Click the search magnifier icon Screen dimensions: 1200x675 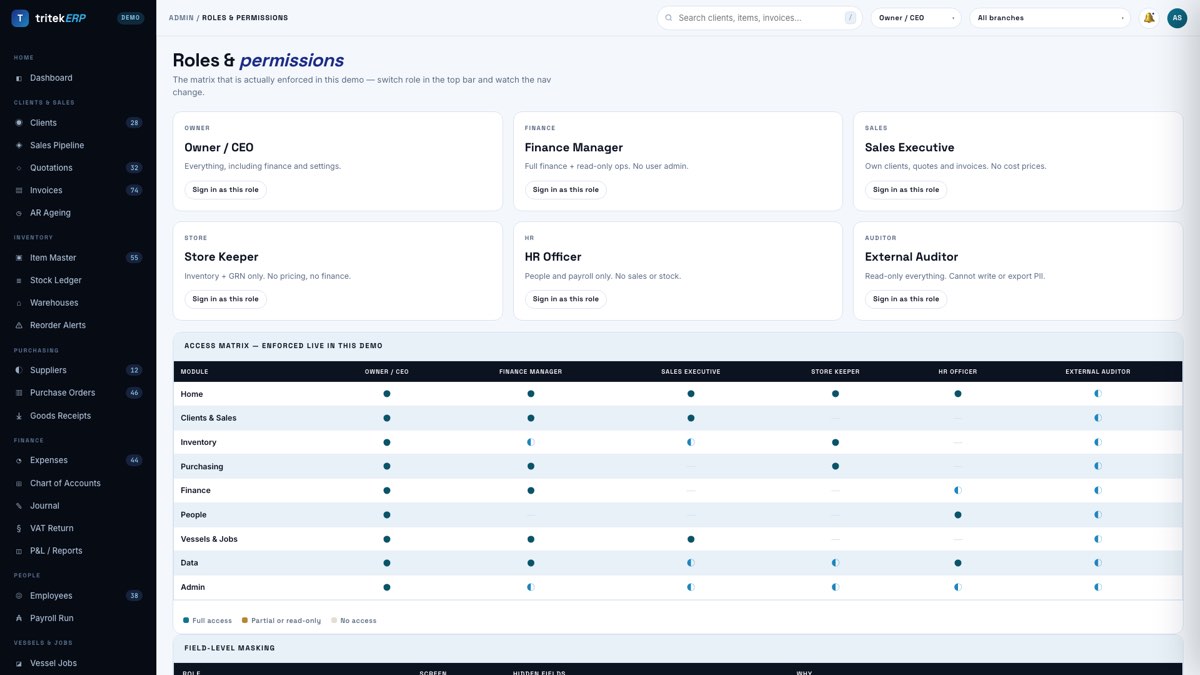click(x=669, y=18)
